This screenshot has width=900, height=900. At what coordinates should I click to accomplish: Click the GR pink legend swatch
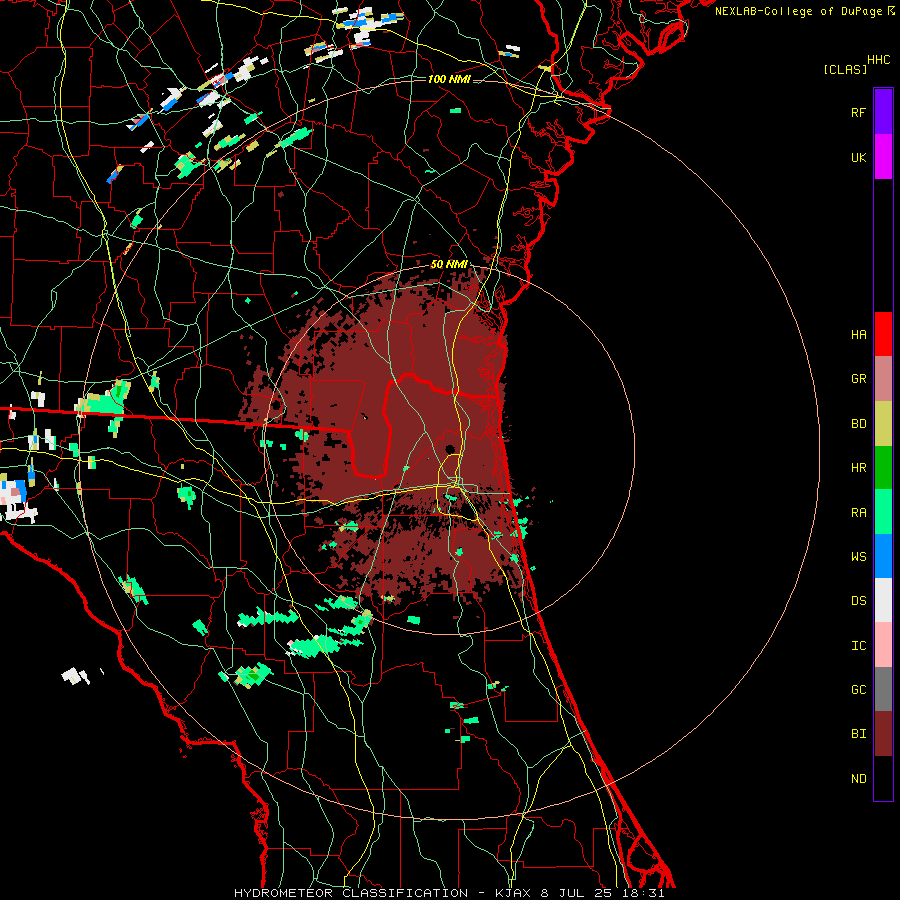pyautogui.click(x=883, y=379)
